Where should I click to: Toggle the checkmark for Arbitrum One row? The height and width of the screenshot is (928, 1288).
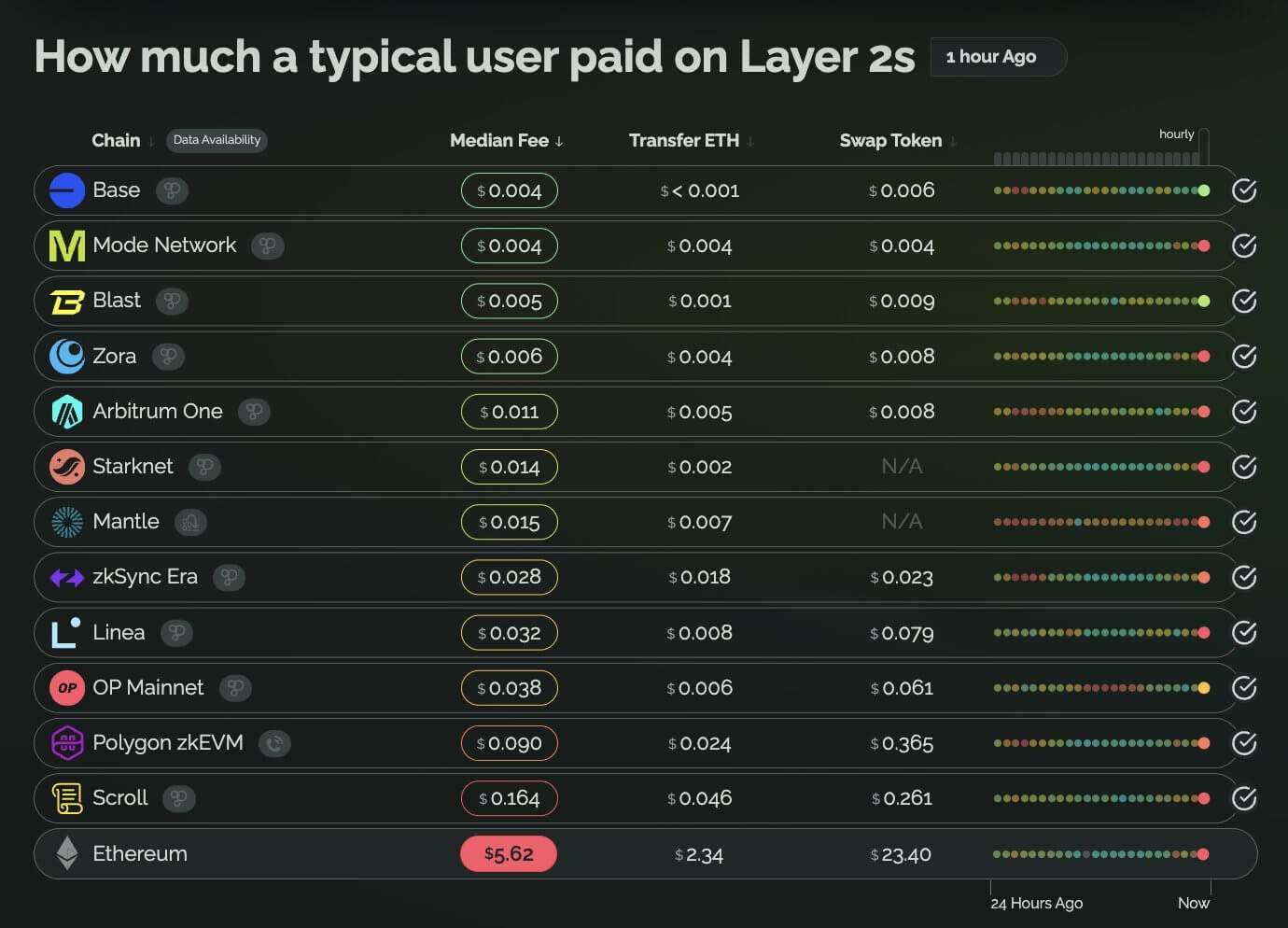coord(1244,412)
